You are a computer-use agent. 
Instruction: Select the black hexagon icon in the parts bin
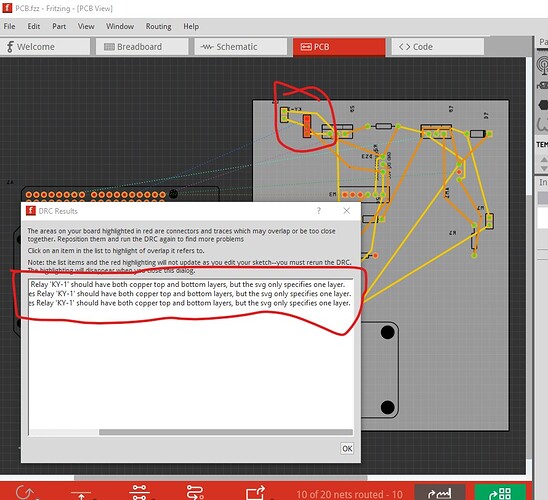click(x=543, y=104)
